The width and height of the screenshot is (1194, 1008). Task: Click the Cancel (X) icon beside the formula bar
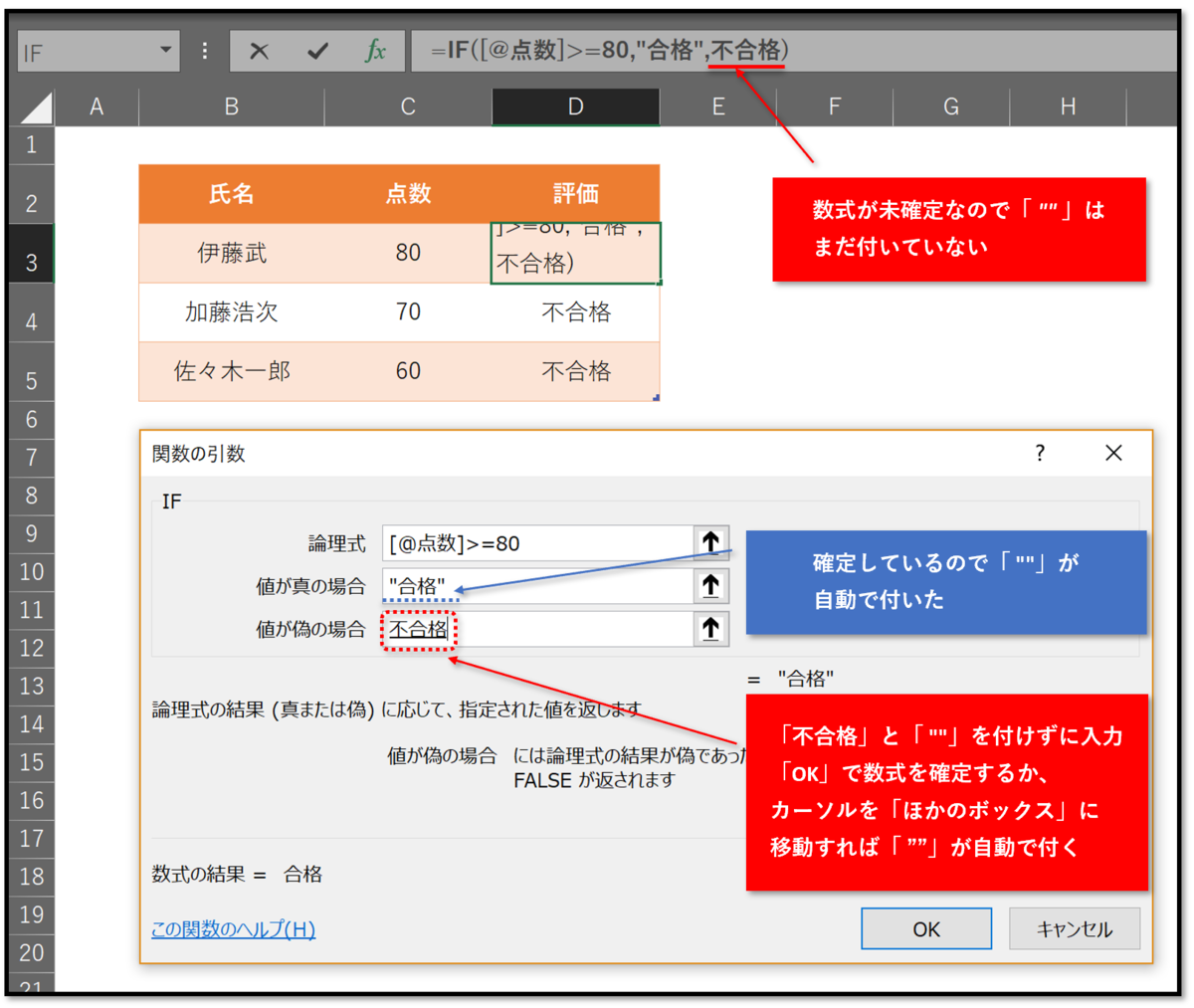click(x=261, y=49)
